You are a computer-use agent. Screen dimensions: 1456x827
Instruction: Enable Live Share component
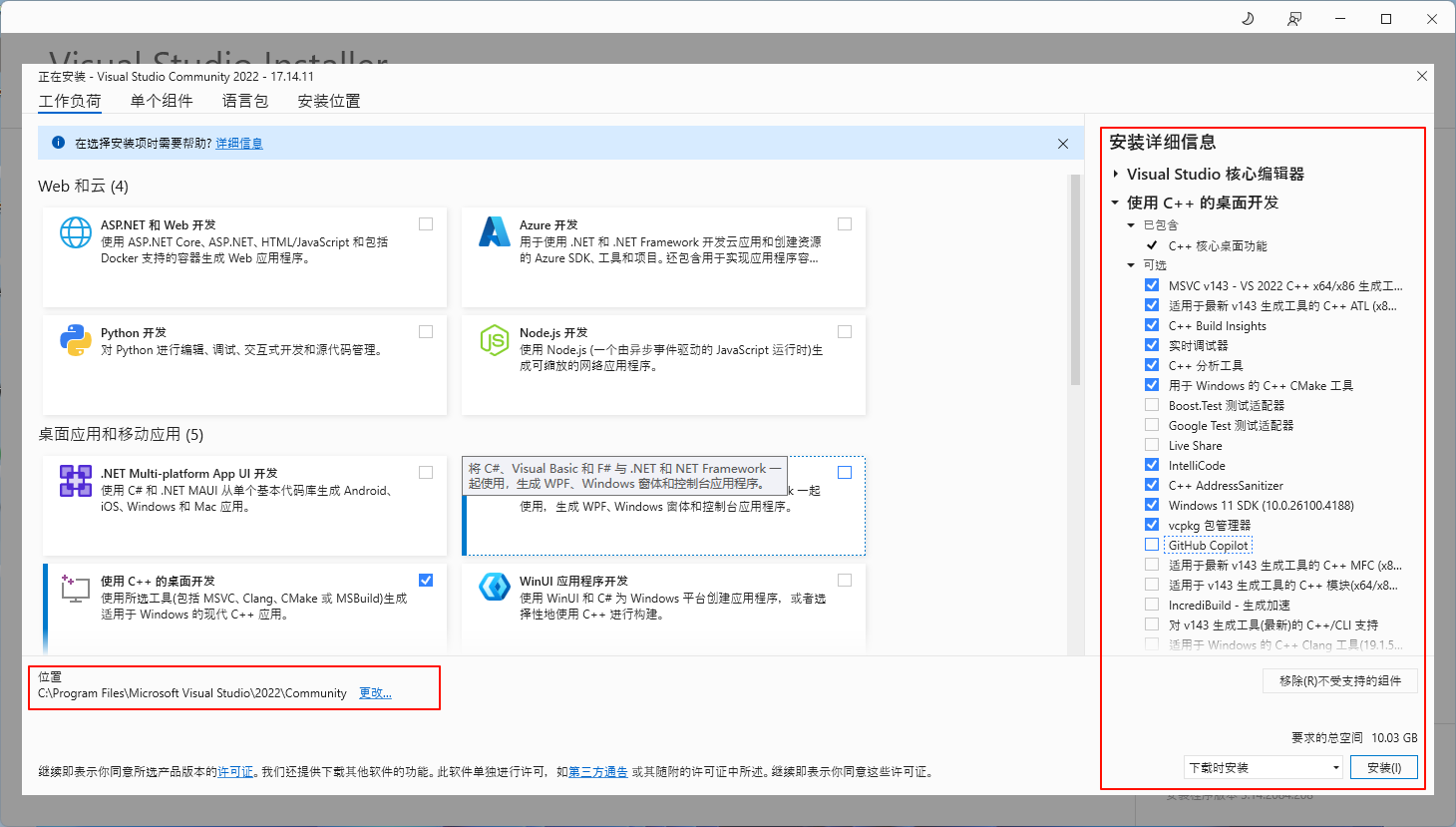pyautogui.click(x=1152, y=445)
